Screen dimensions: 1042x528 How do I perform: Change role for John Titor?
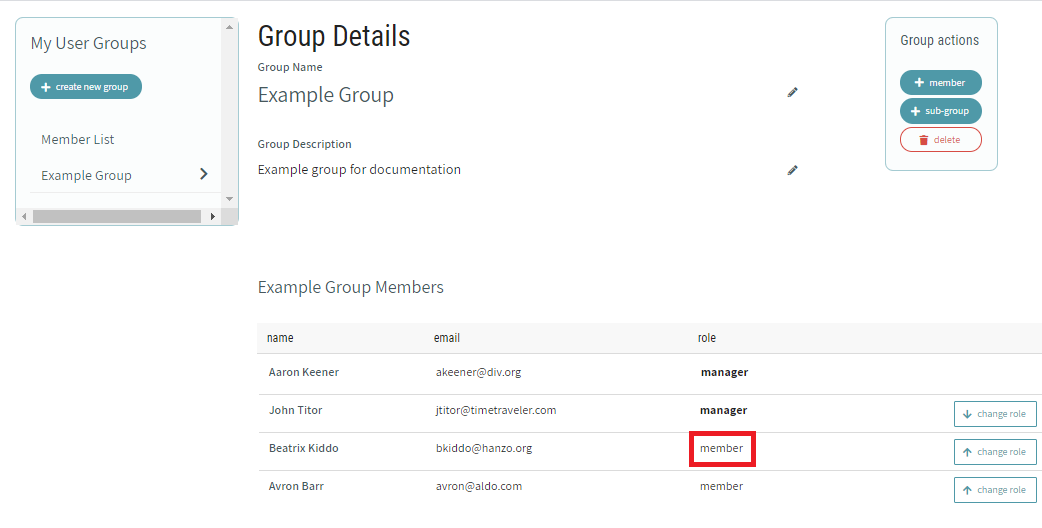995,414
